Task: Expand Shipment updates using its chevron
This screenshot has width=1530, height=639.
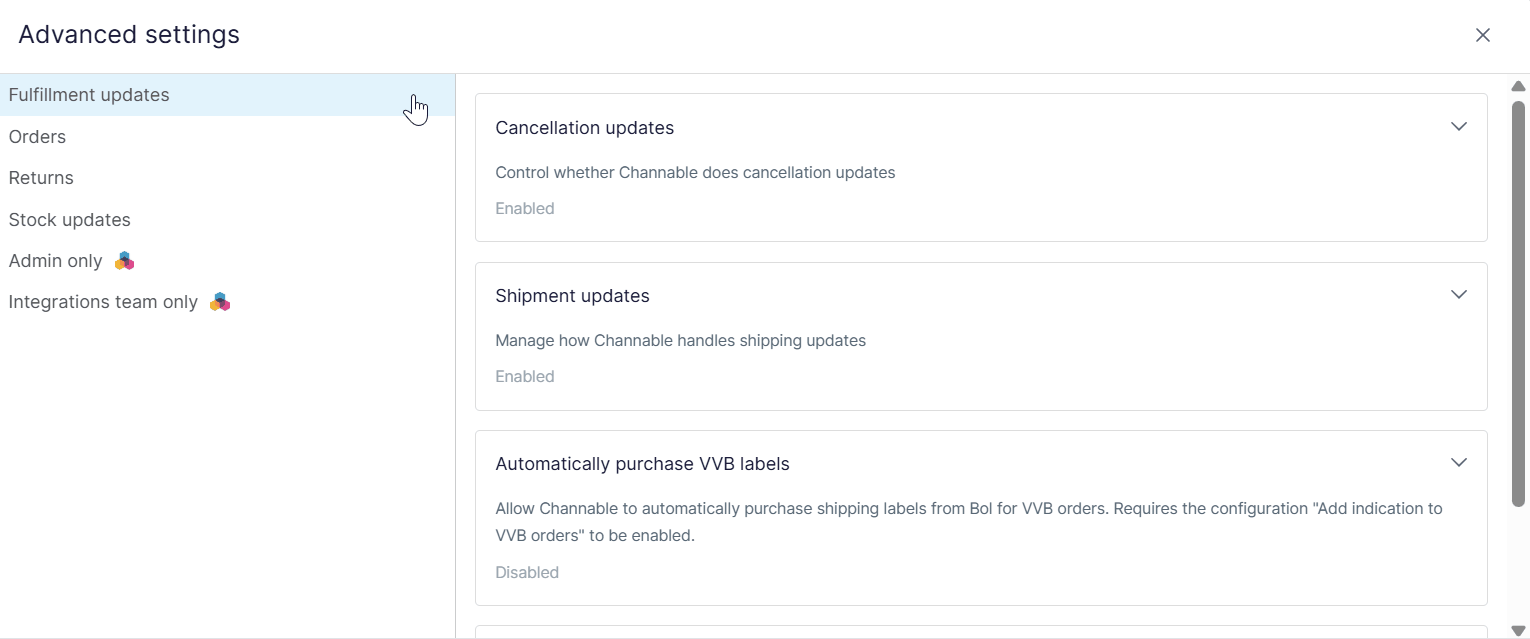Action: [x=1459, y=295]
